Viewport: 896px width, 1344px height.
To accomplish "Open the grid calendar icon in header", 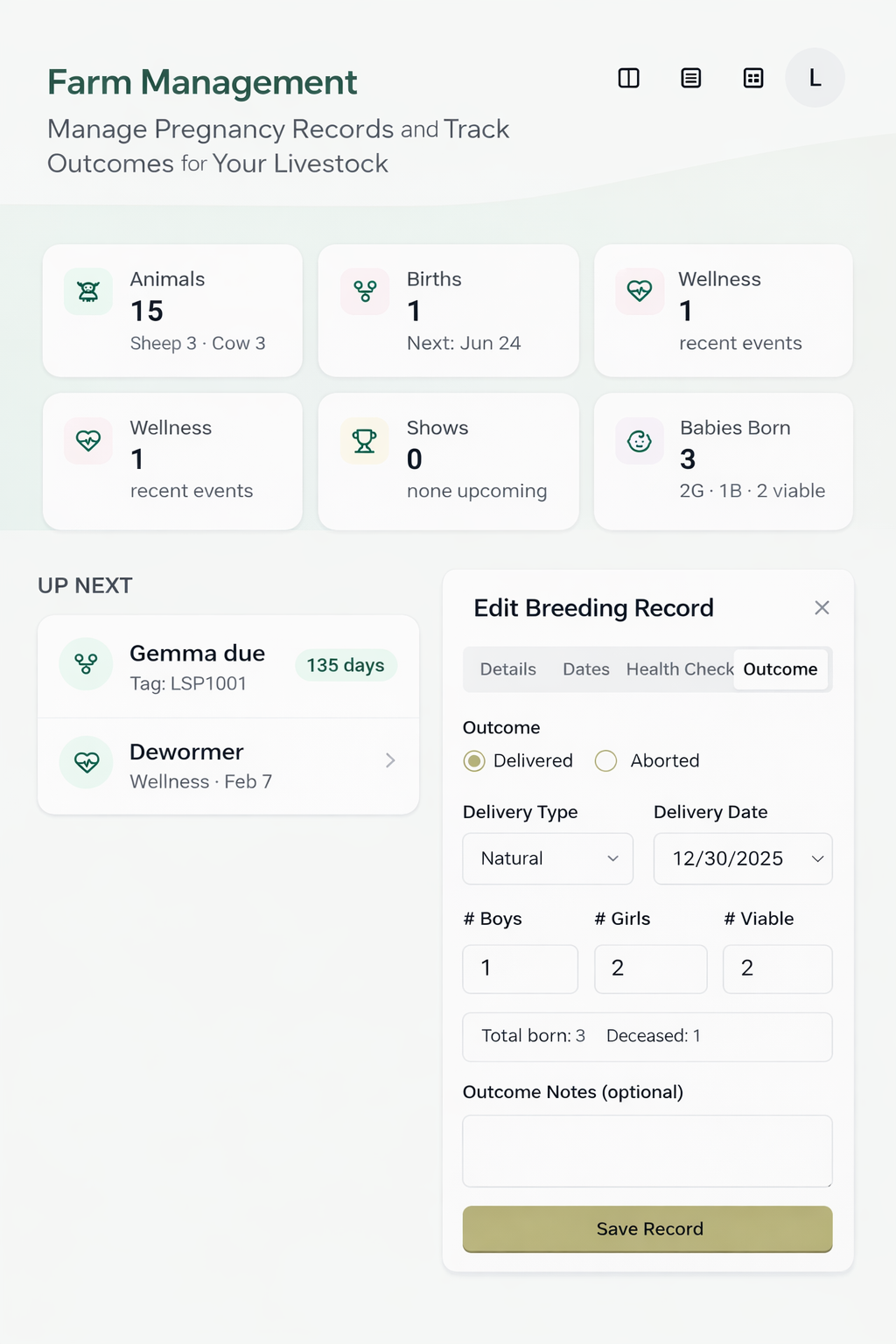I will pos(753,79).
